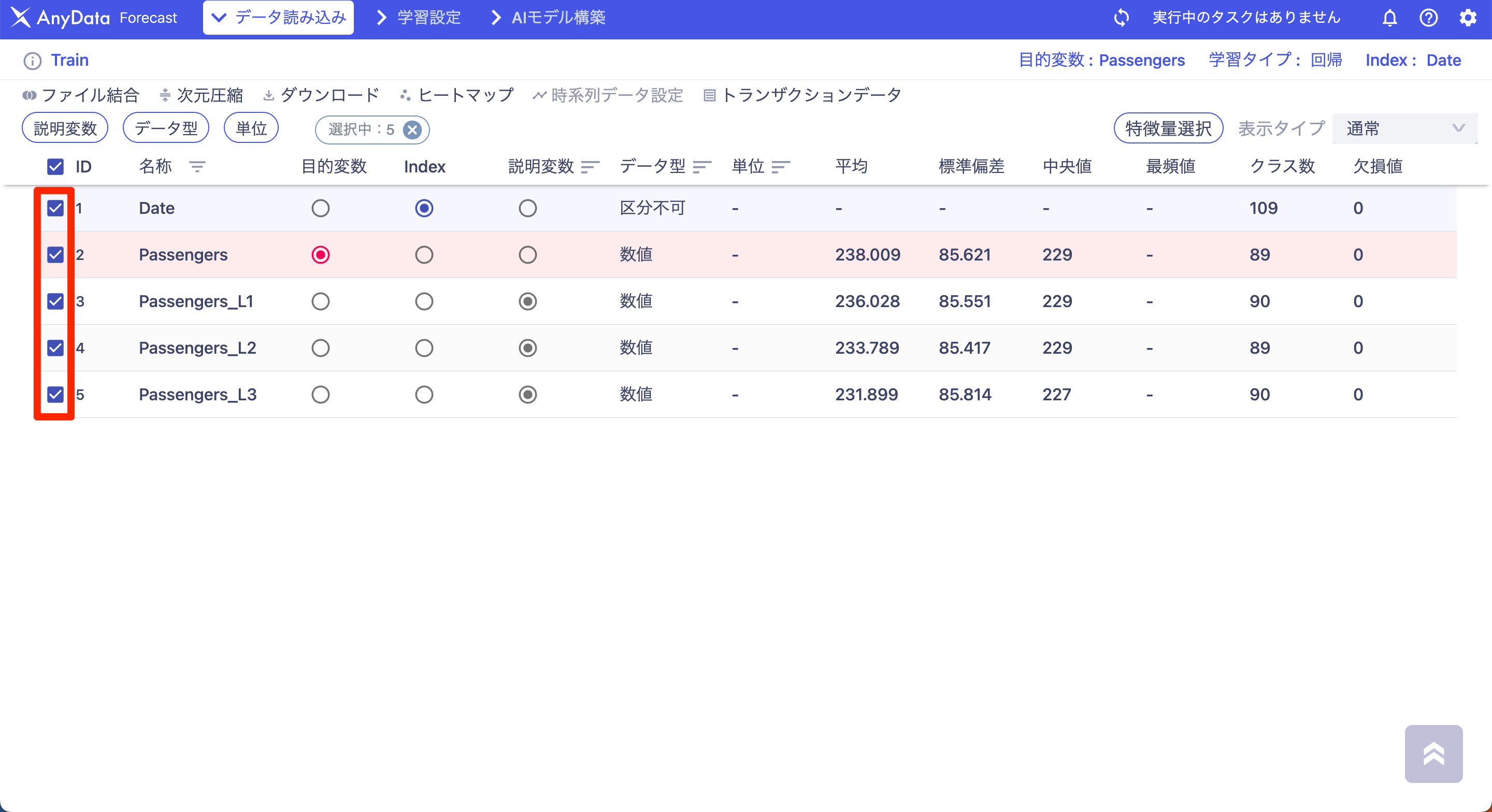Screen dimensions: 1492x812
Task: Select 説明変数 radio for Passengers_L2 row
Action: click(x=528, y=348)
